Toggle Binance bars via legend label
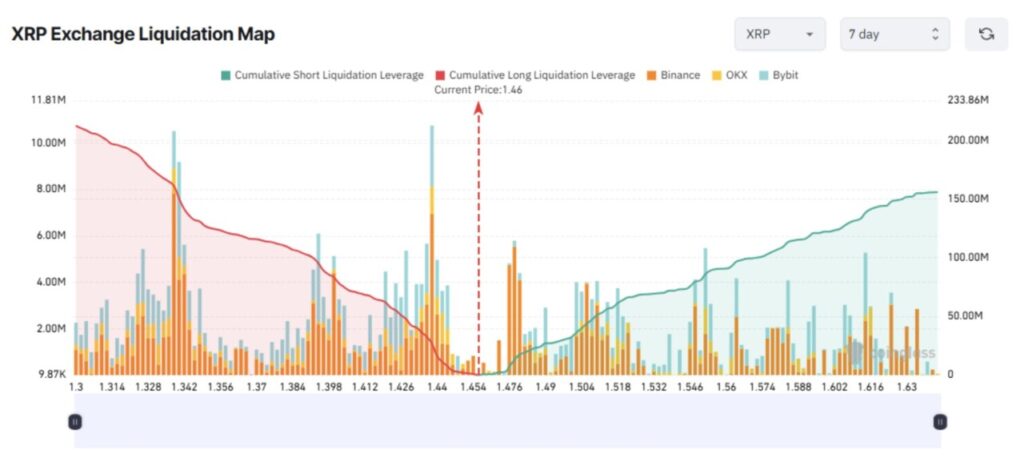 click(x=680, y=75)
